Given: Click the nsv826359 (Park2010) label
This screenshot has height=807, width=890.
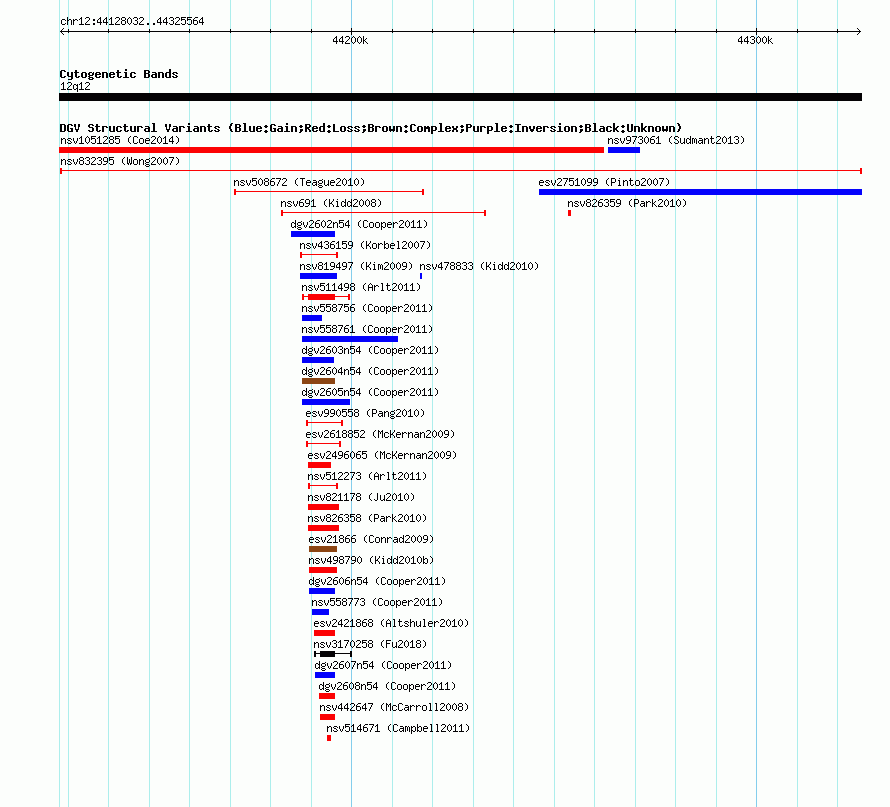Looking at the screenshot, I should tap(627, 203).
